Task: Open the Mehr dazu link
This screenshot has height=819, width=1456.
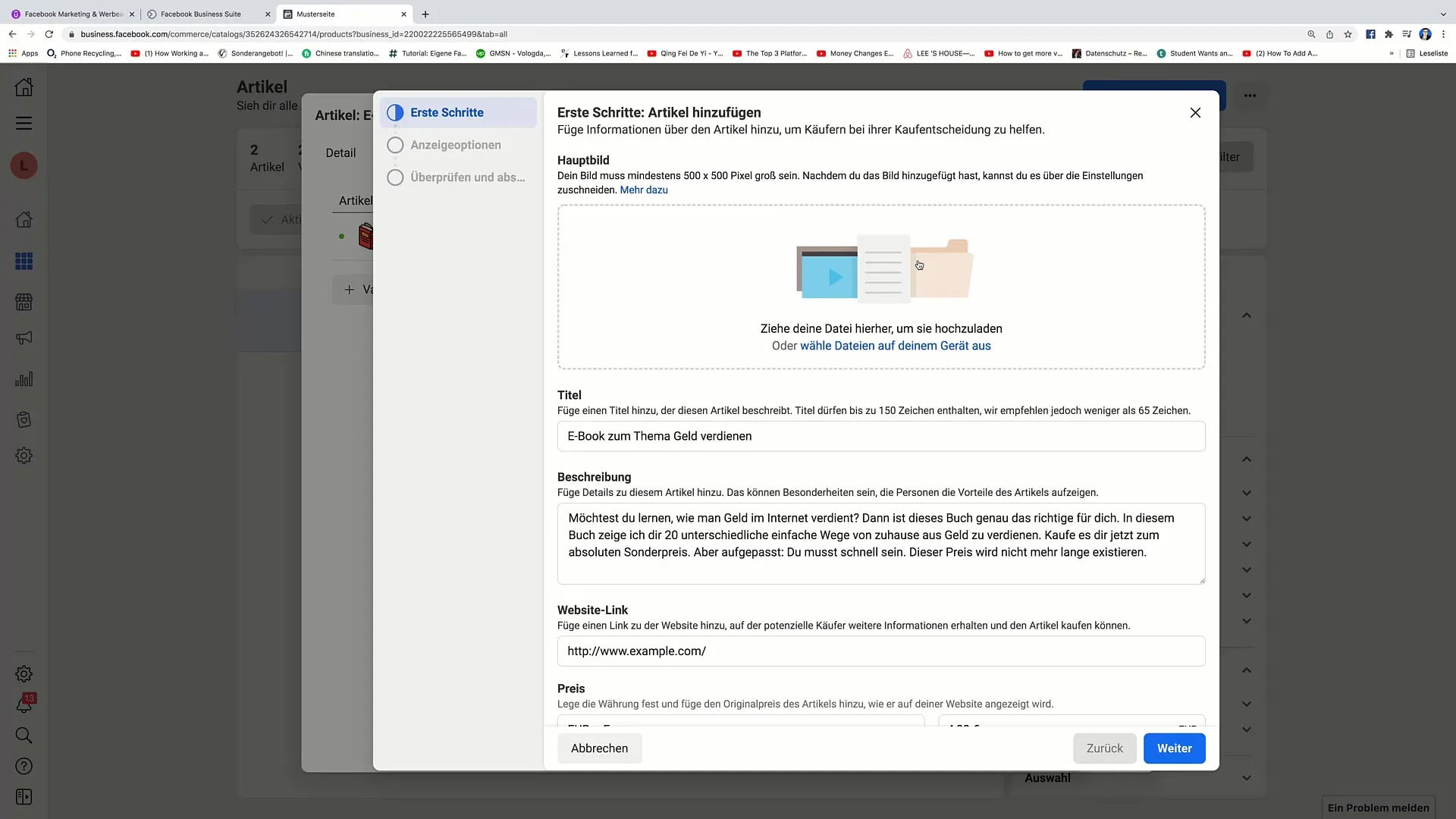Action: click(644, 190)
